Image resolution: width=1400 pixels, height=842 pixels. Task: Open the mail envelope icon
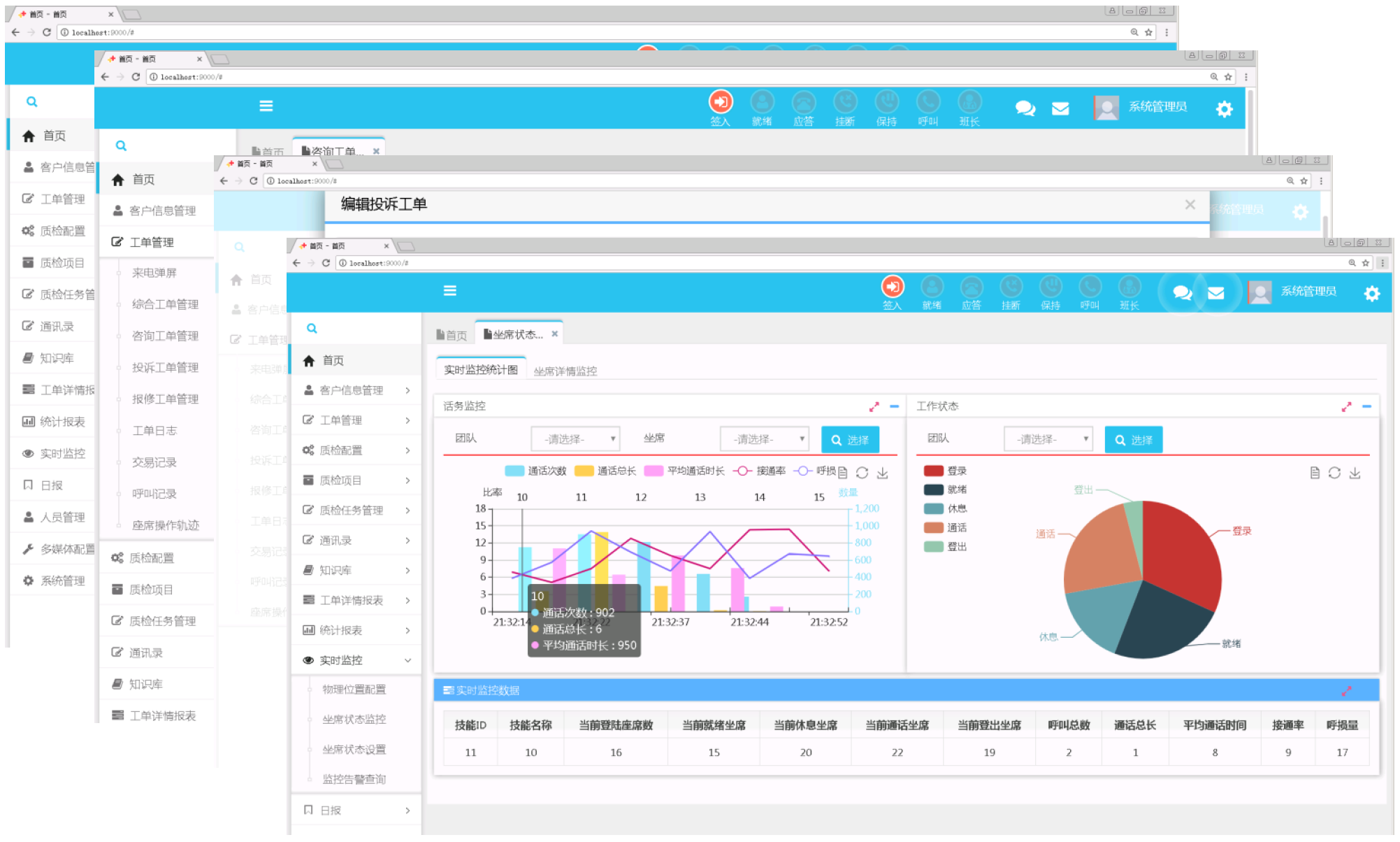tap(1216, 292)
